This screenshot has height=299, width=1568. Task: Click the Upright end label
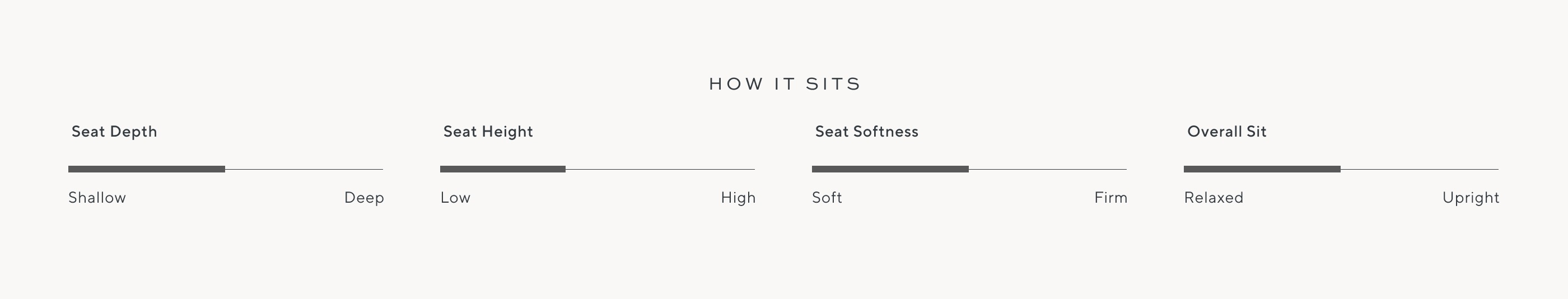pos(1471,198)
